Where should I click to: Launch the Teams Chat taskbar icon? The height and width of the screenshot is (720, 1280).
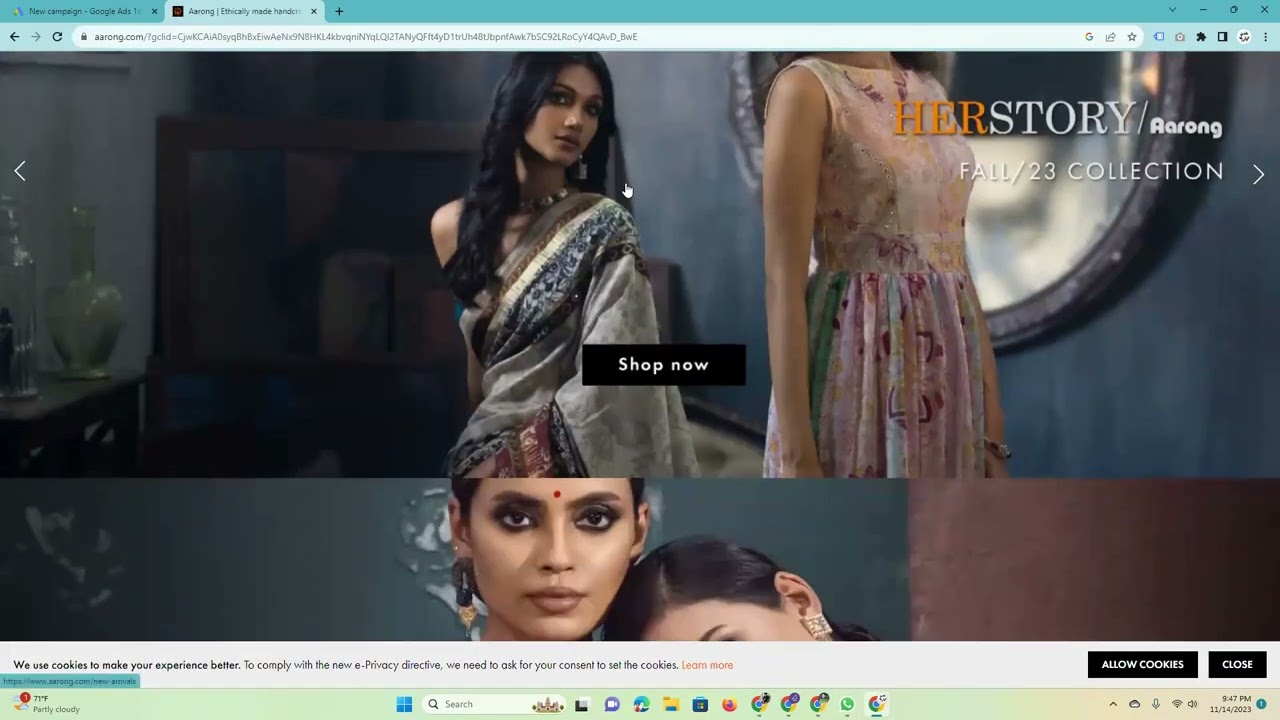612,704
